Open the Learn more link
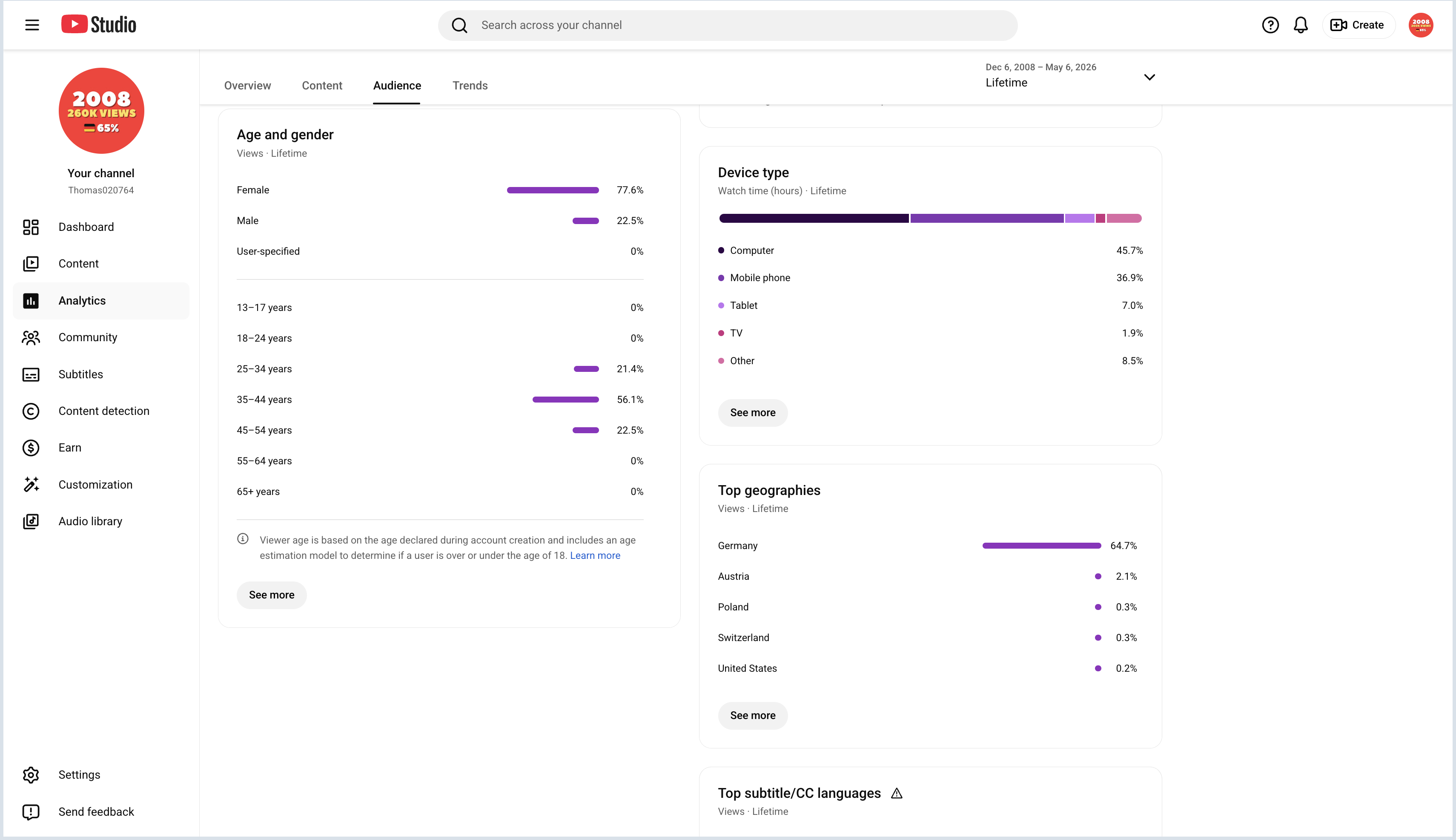 click(595, 555)
